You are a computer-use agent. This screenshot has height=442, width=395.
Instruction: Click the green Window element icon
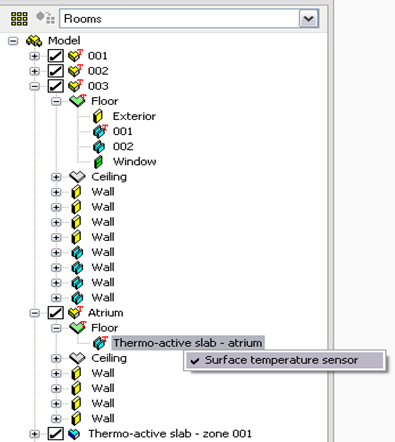pos(98,162)
